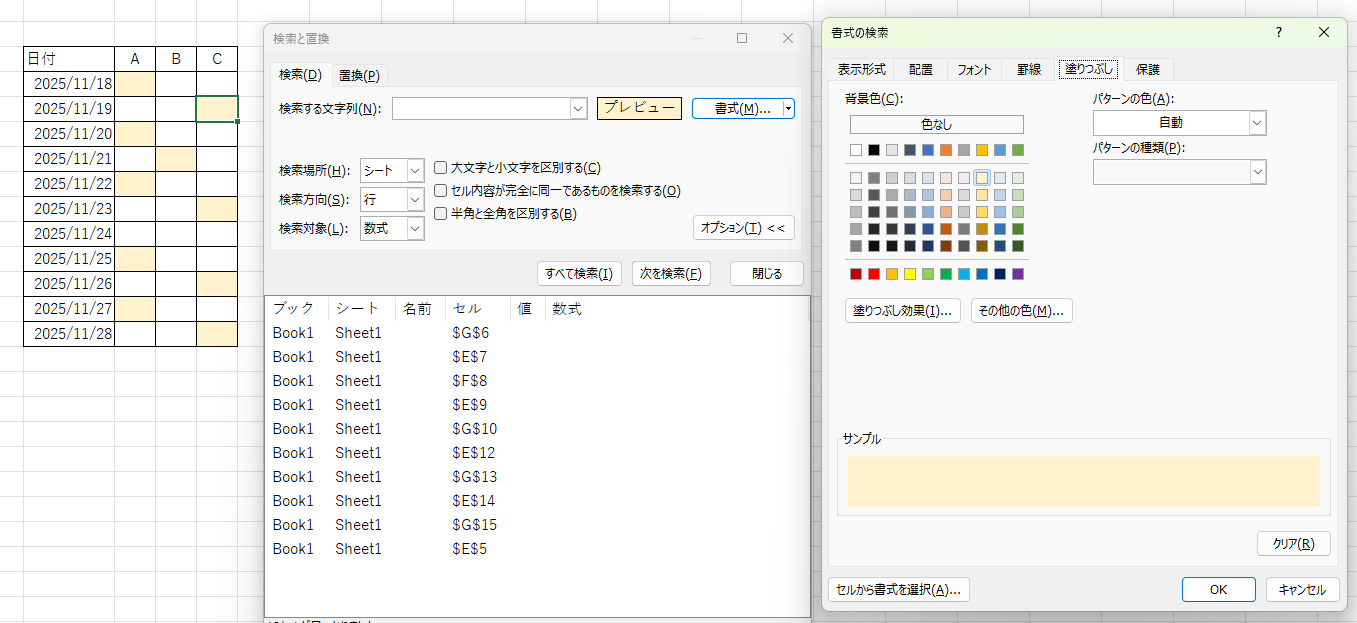The height and width of the screenshot is (623, 1357).
Task: Open the arrow beside the 書式(M) button
Action: point(788,109)
